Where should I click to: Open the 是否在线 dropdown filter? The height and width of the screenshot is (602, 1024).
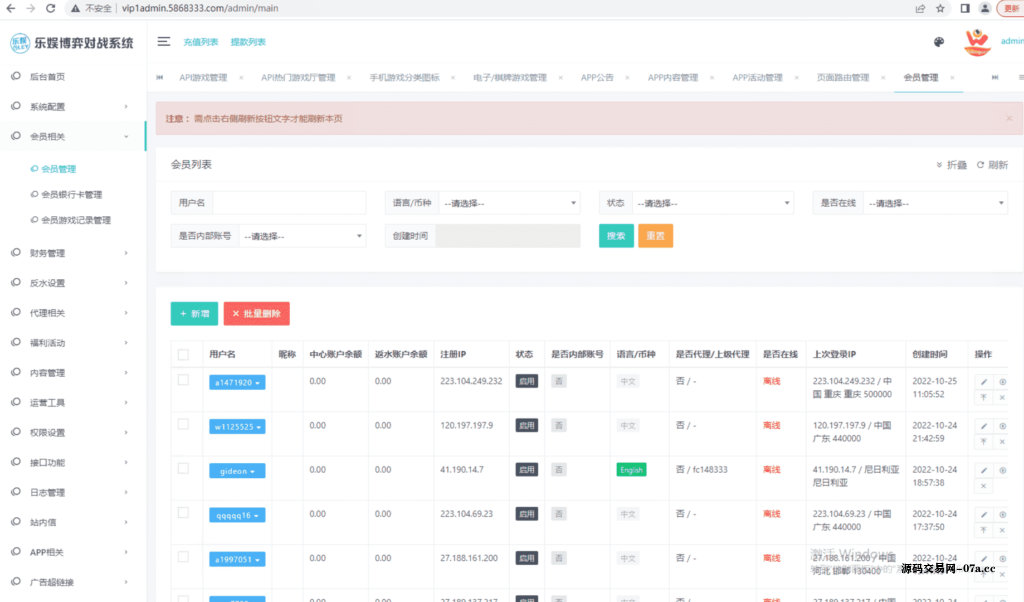coord(935,202)
